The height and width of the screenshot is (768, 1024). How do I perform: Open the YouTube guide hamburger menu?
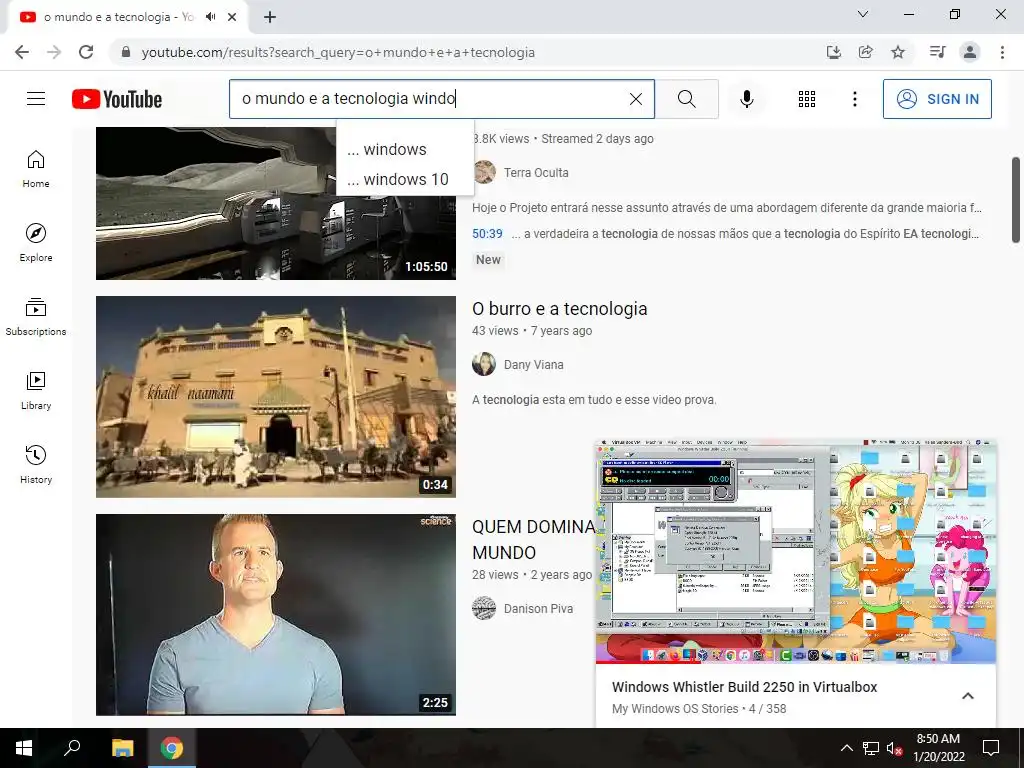click(x=36, y=99)
